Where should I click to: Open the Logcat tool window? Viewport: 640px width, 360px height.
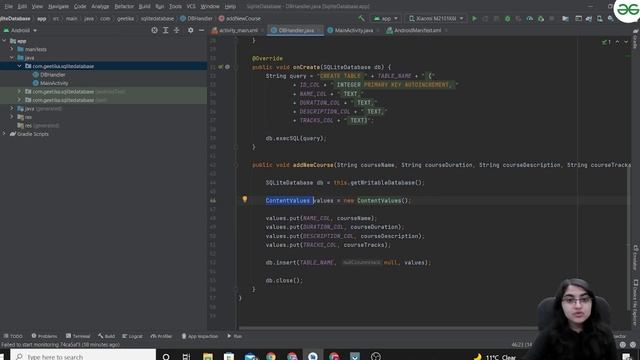coord(132,336)
